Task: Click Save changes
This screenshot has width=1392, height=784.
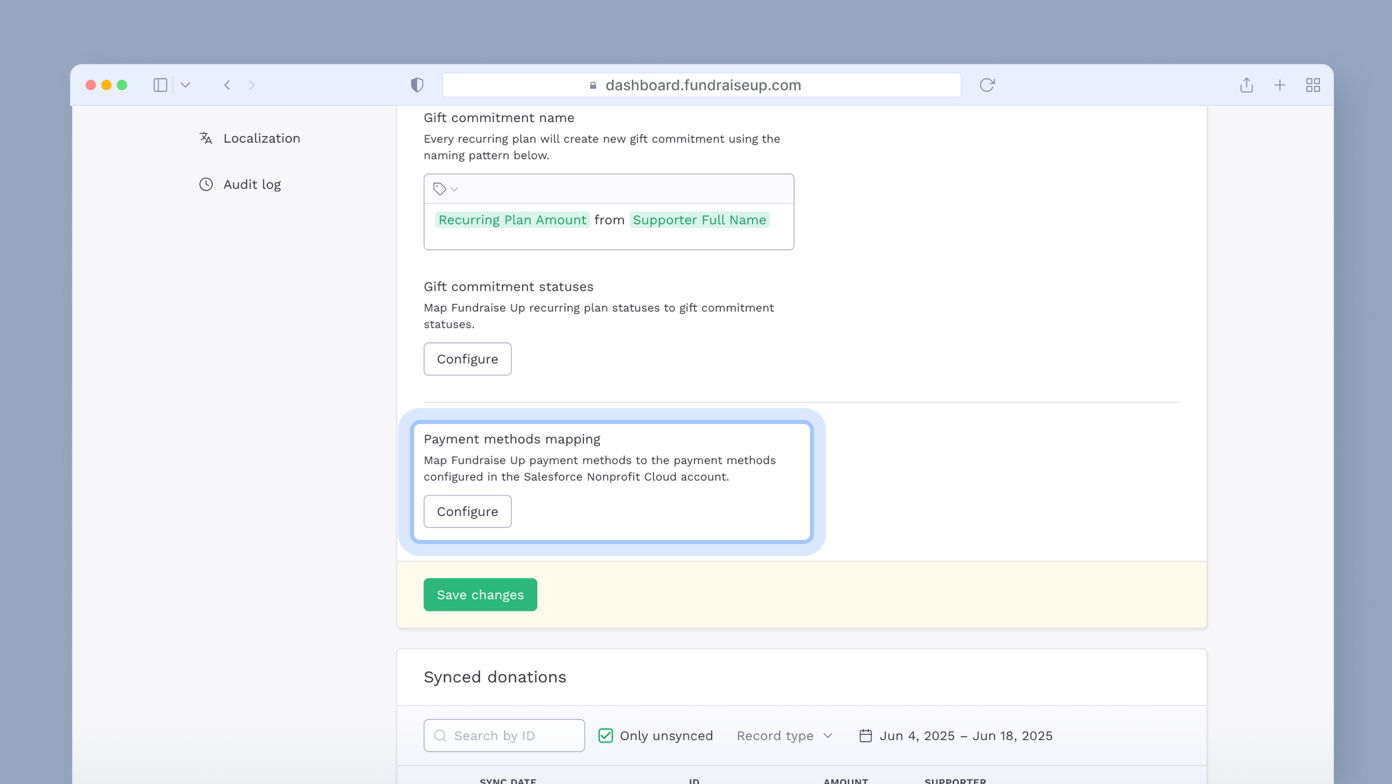Action: point(480,594)
